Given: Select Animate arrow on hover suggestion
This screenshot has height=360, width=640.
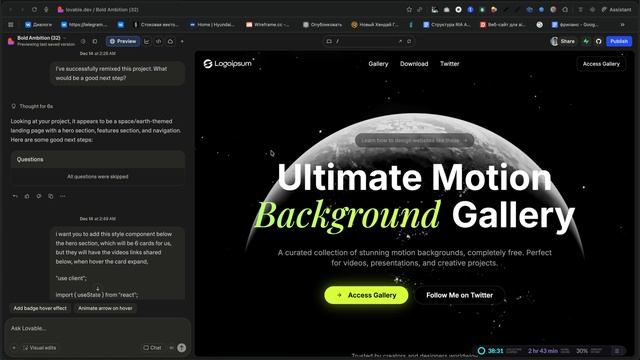Looking at the screenshot, I should [105, 308].
